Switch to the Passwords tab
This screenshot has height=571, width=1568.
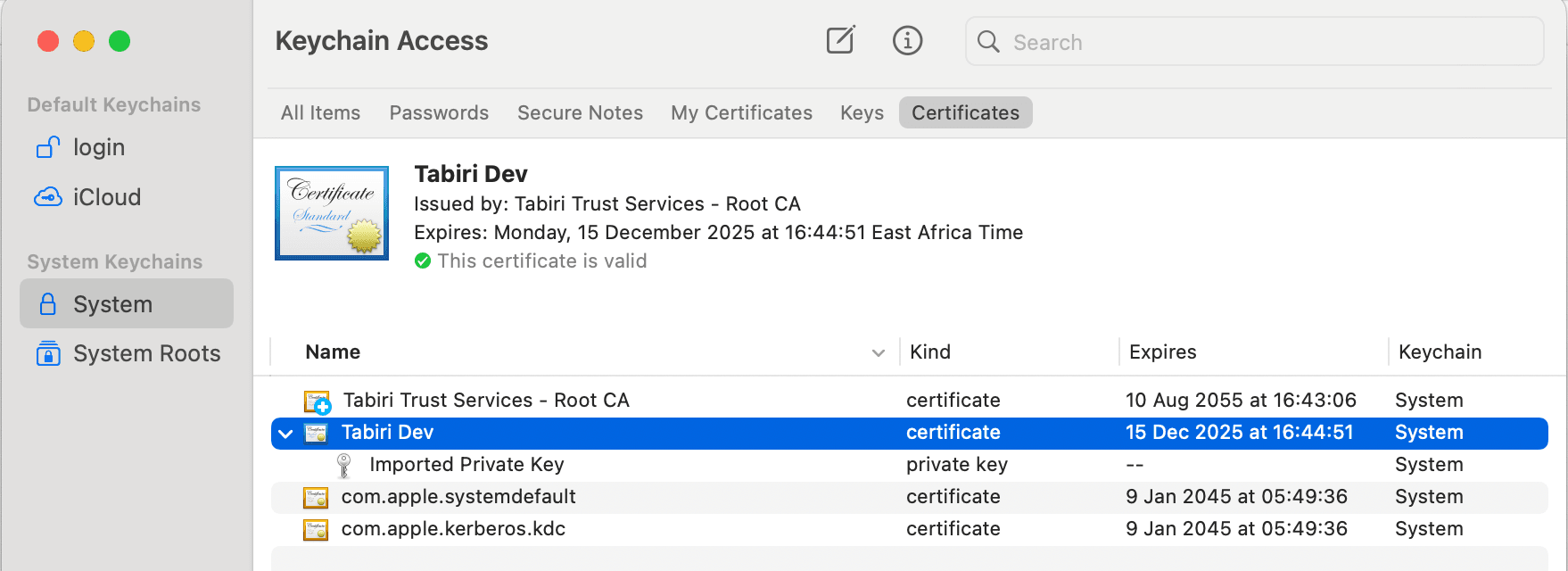coord(439,112)
